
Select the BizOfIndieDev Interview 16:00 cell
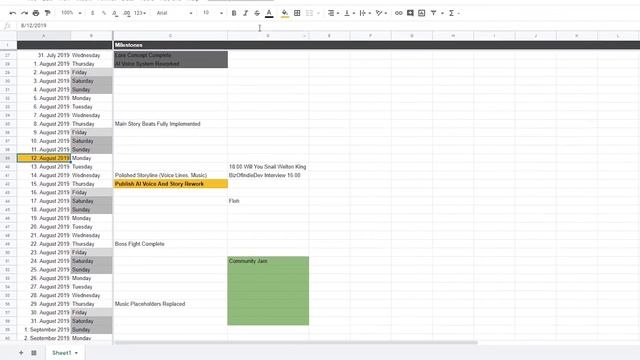[268, 175]
